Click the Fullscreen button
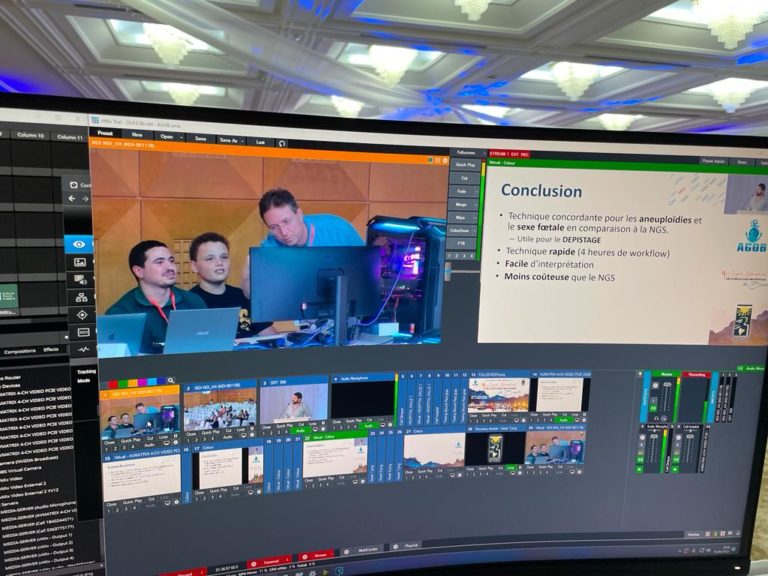Image resolution: width=768 pixels, height=576 pixels. pyautogui.click(x=465, y=153)
